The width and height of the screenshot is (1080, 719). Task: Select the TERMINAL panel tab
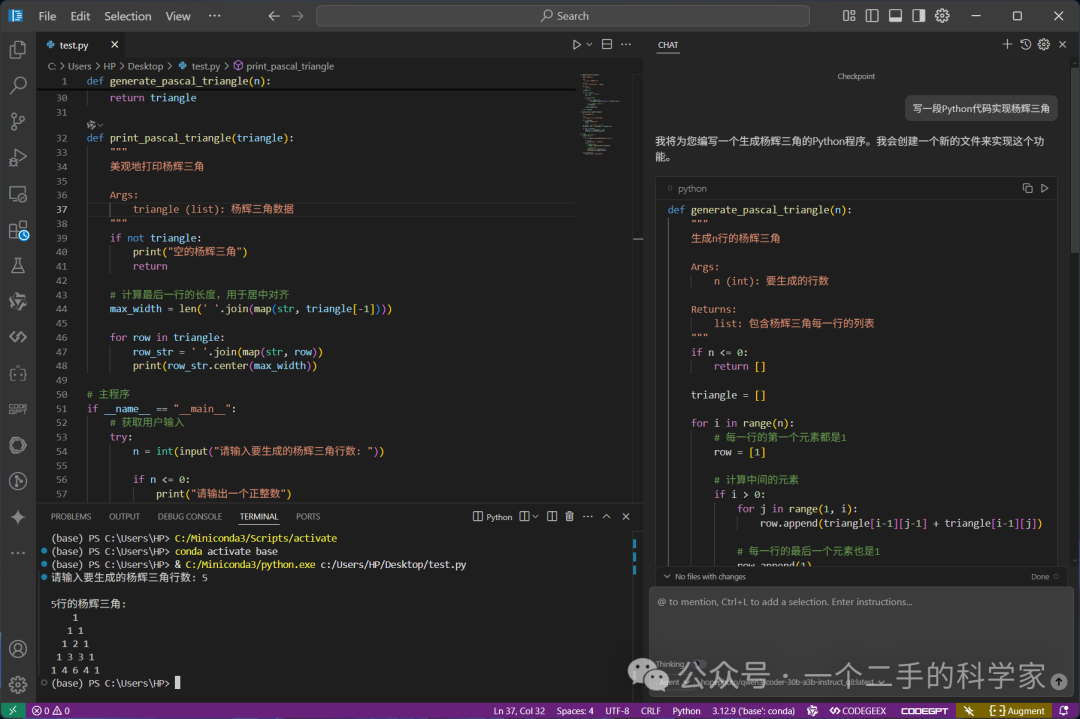click(259, 517)
